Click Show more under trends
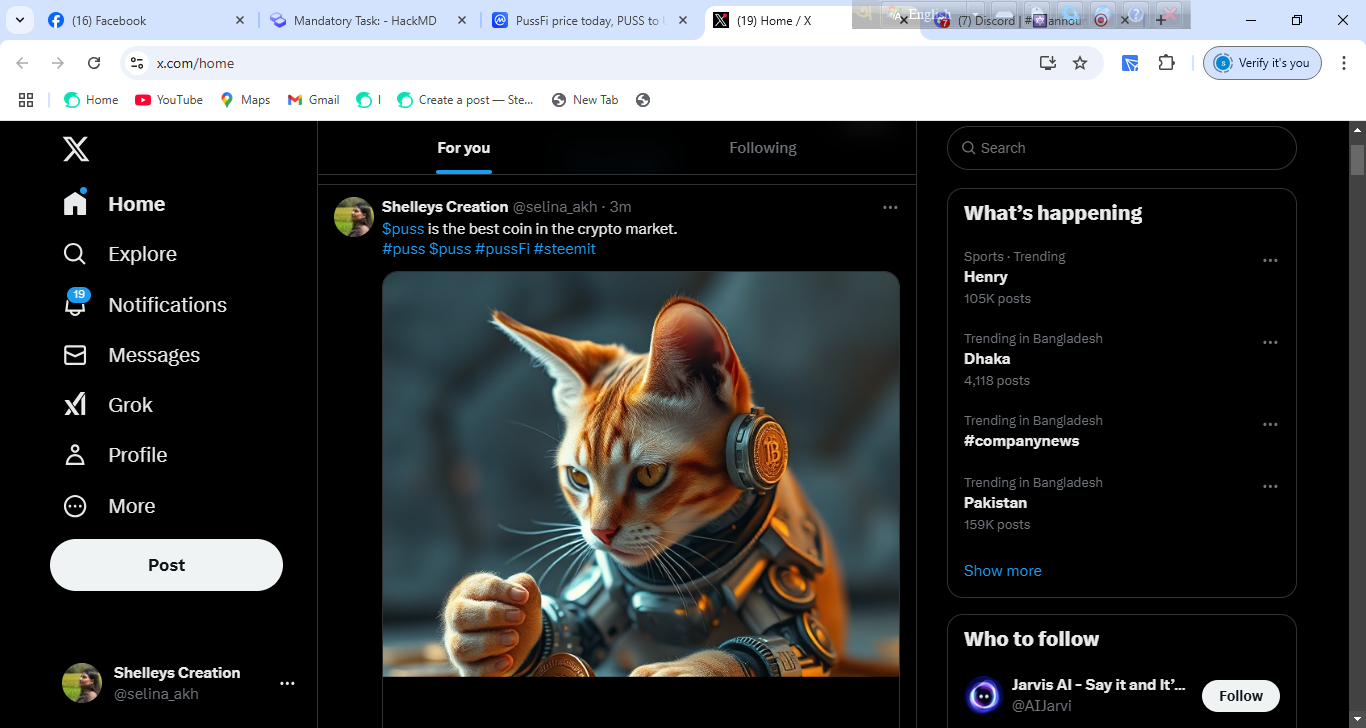The width and height of the screenshot is (1366, 728). click(x=1002, y=571)
